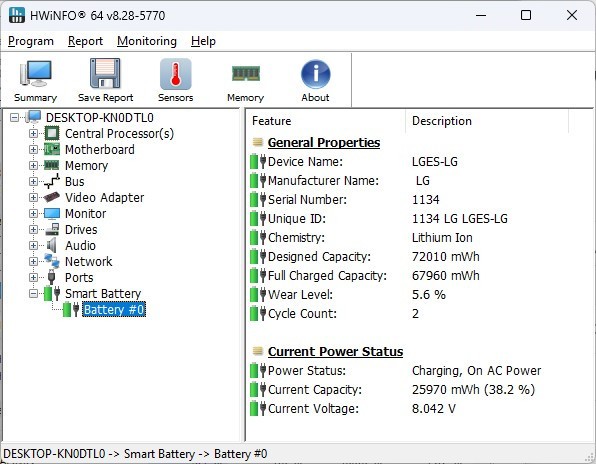Collapse the Smart Battery node
This screenshot has width=596, height=464.
pos(33,293)
